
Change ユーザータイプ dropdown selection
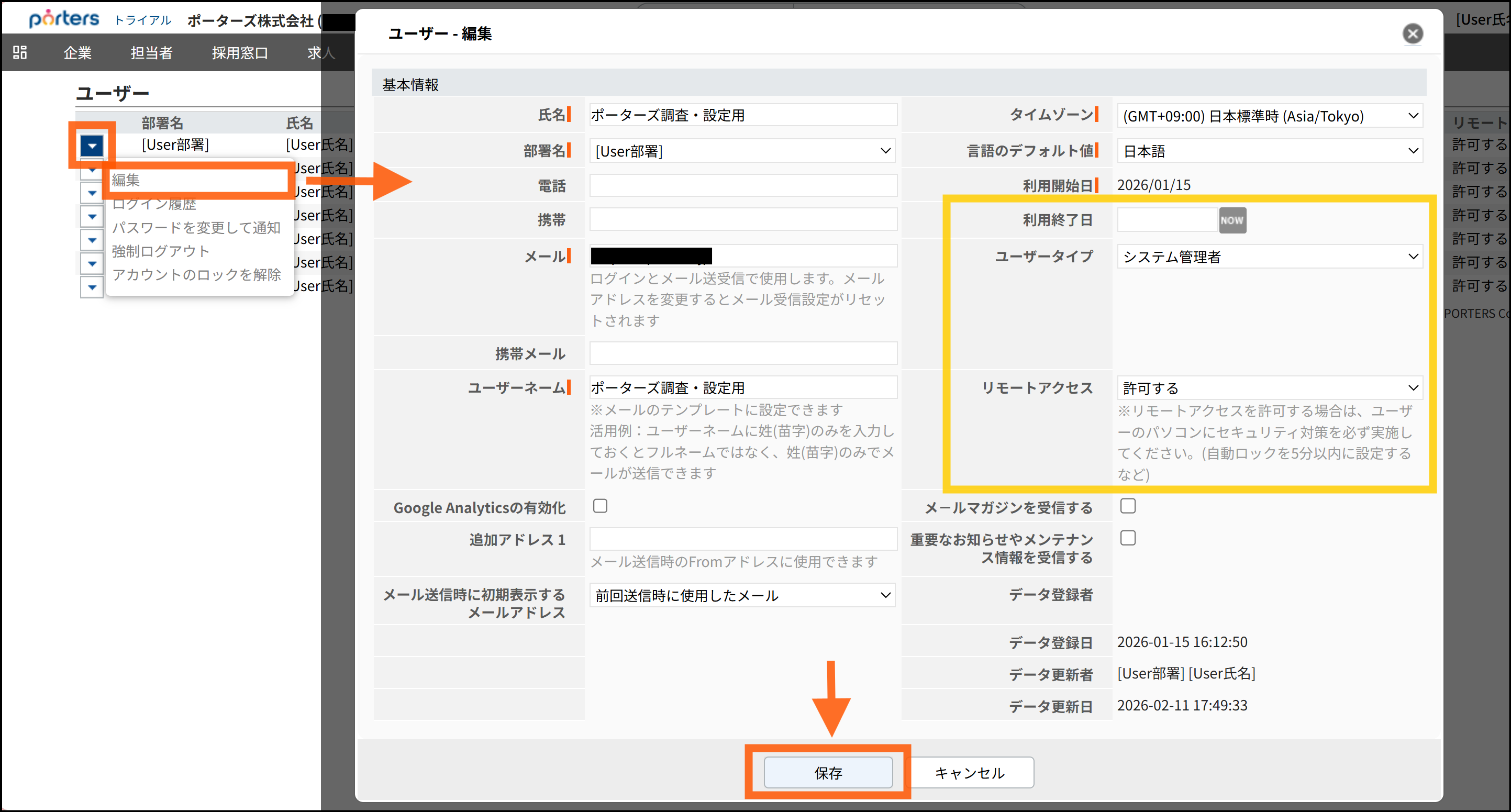[x=1270, y=257]
